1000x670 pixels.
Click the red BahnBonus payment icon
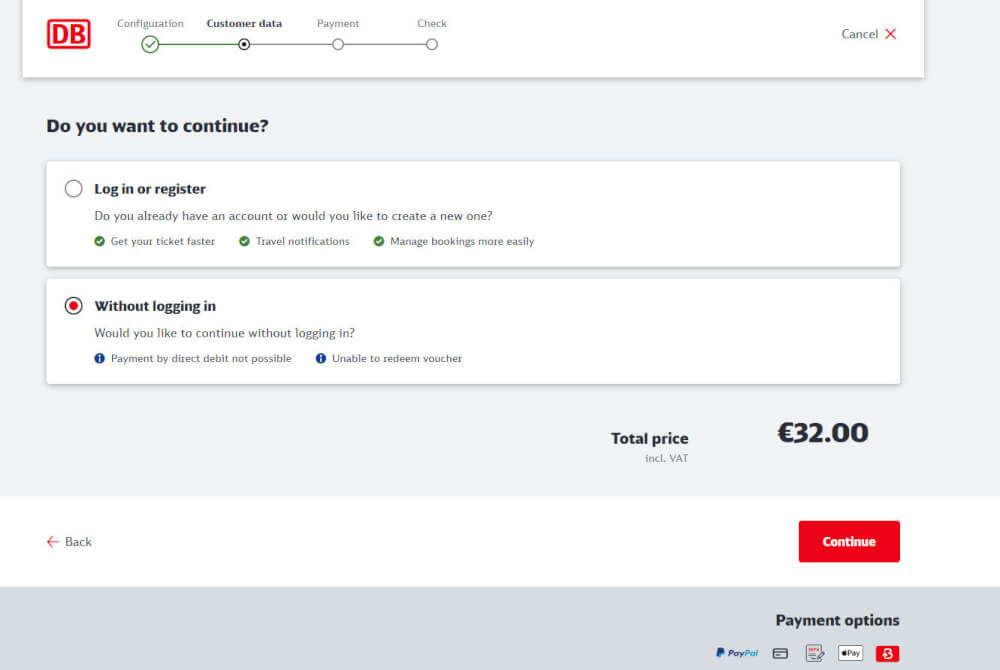pyautogui.click(x=887, y=653)
